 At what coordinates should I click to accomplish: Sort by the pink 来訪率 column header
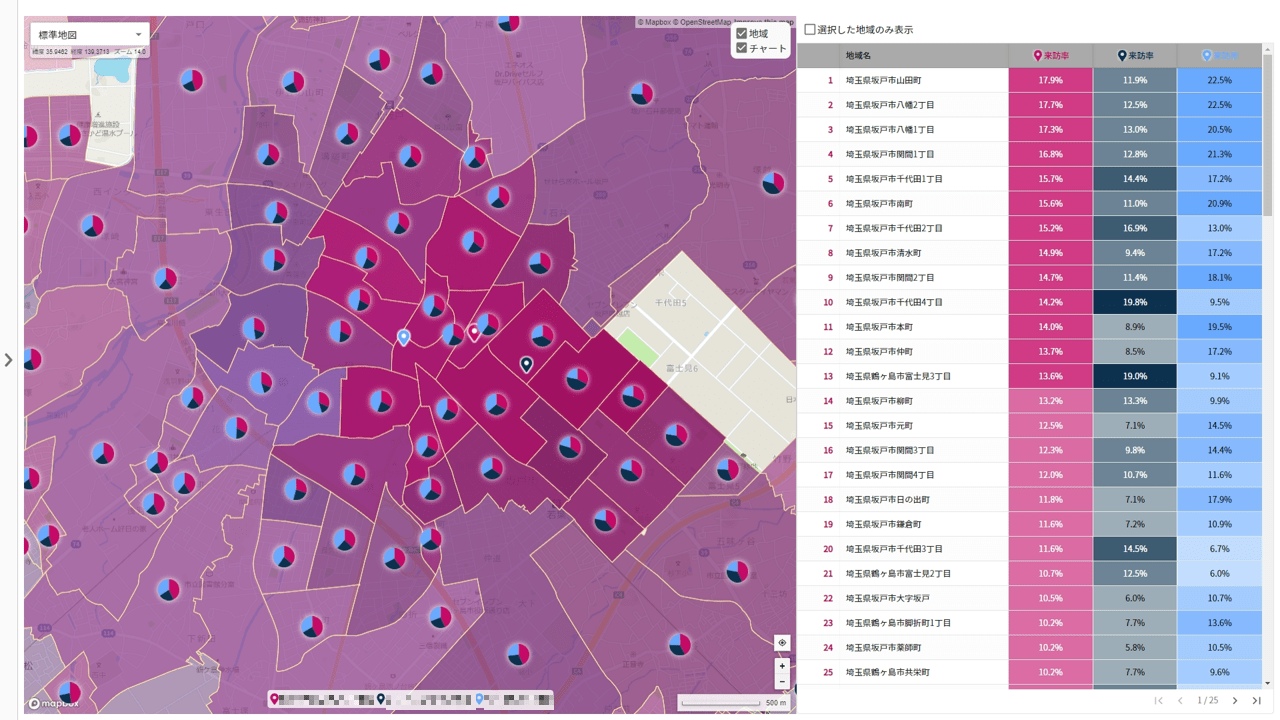coord(1050,56)
